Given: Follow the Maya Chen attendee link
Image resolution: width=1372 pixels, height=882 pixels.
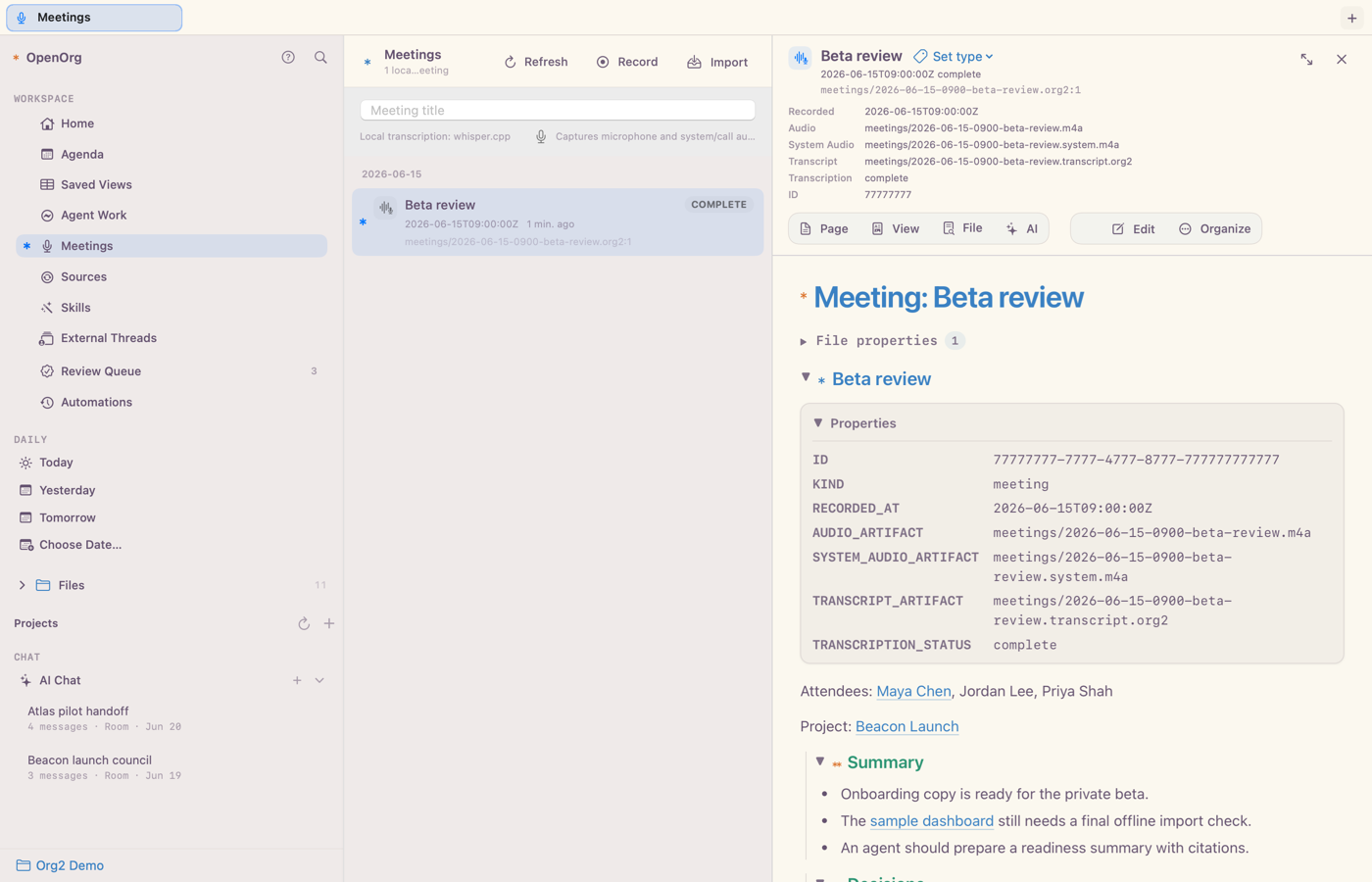Looking at the screenshot, I should coord(913,691).
